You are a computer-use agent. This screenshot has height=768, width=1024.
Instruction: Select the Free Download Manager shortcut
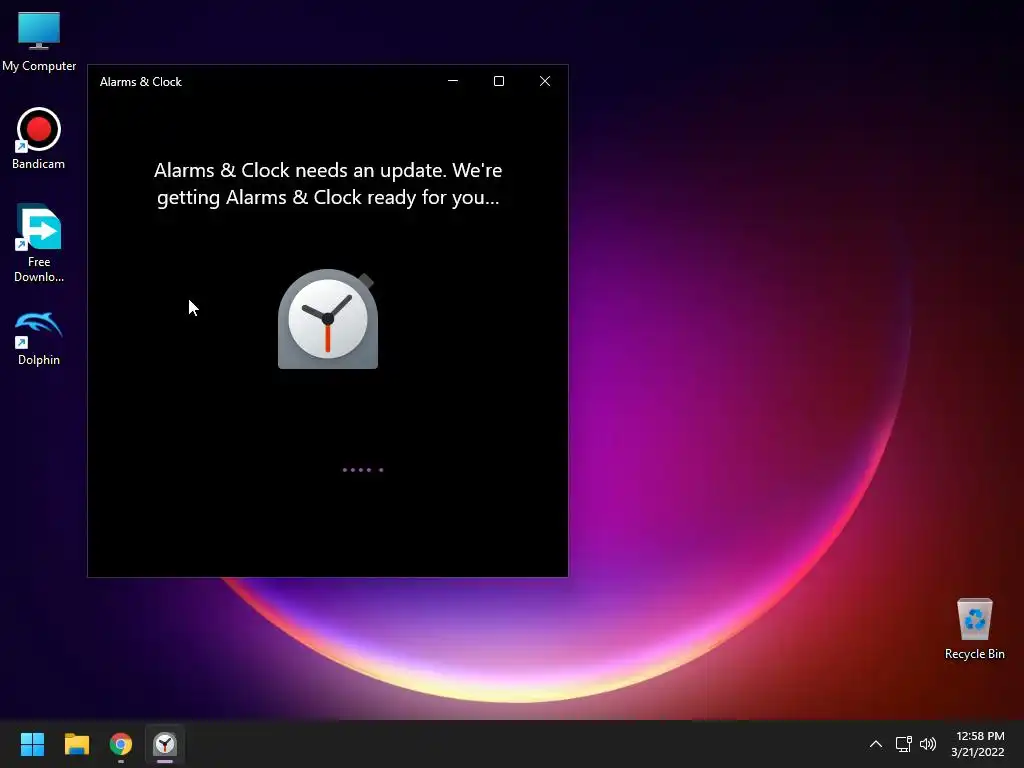[x=39, y=243]
